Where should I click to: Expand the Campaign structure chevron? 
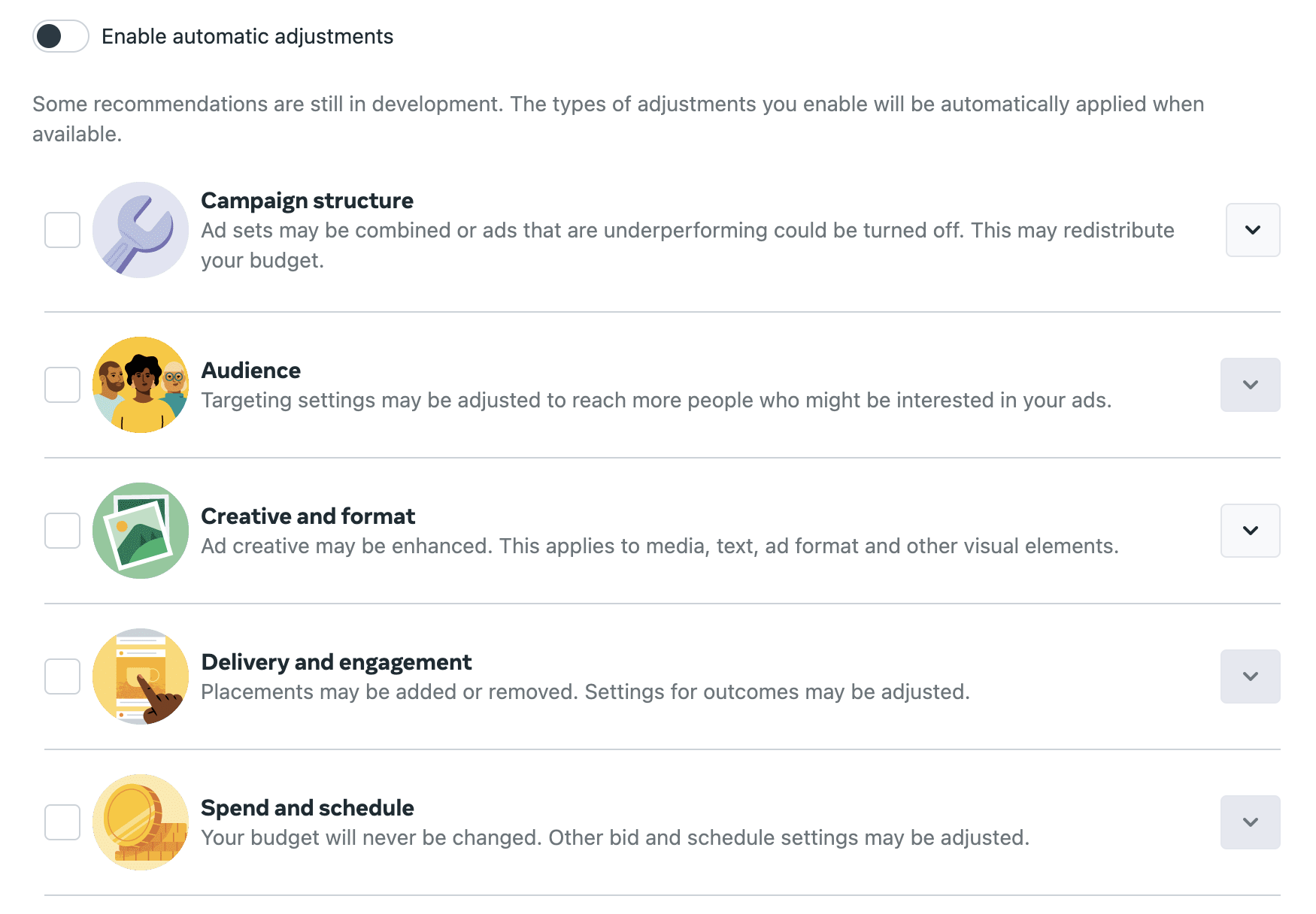click(1253, 230)
